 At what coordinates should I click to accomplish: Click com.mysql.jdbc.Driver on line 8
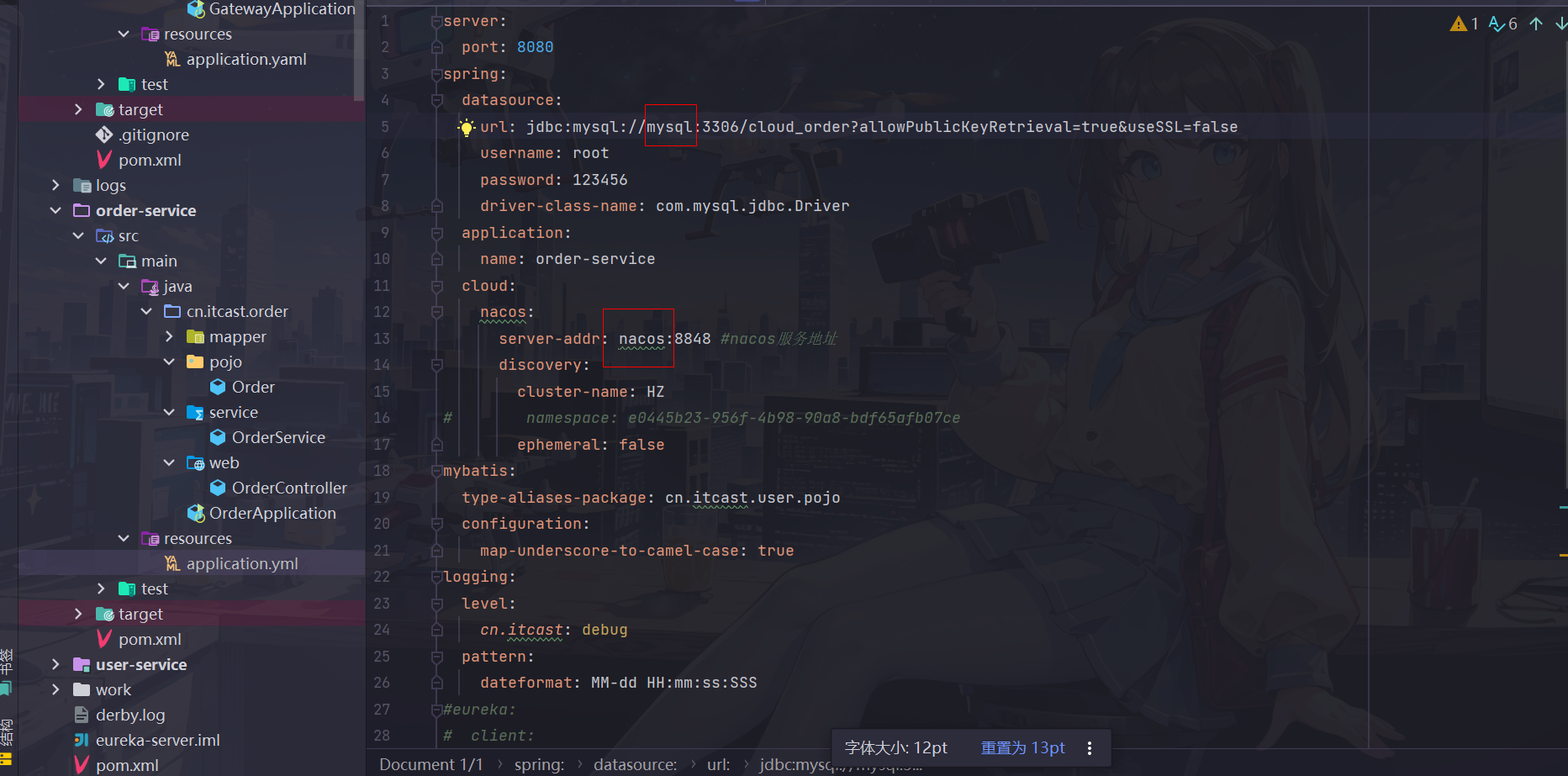click(x=752, y=206)
